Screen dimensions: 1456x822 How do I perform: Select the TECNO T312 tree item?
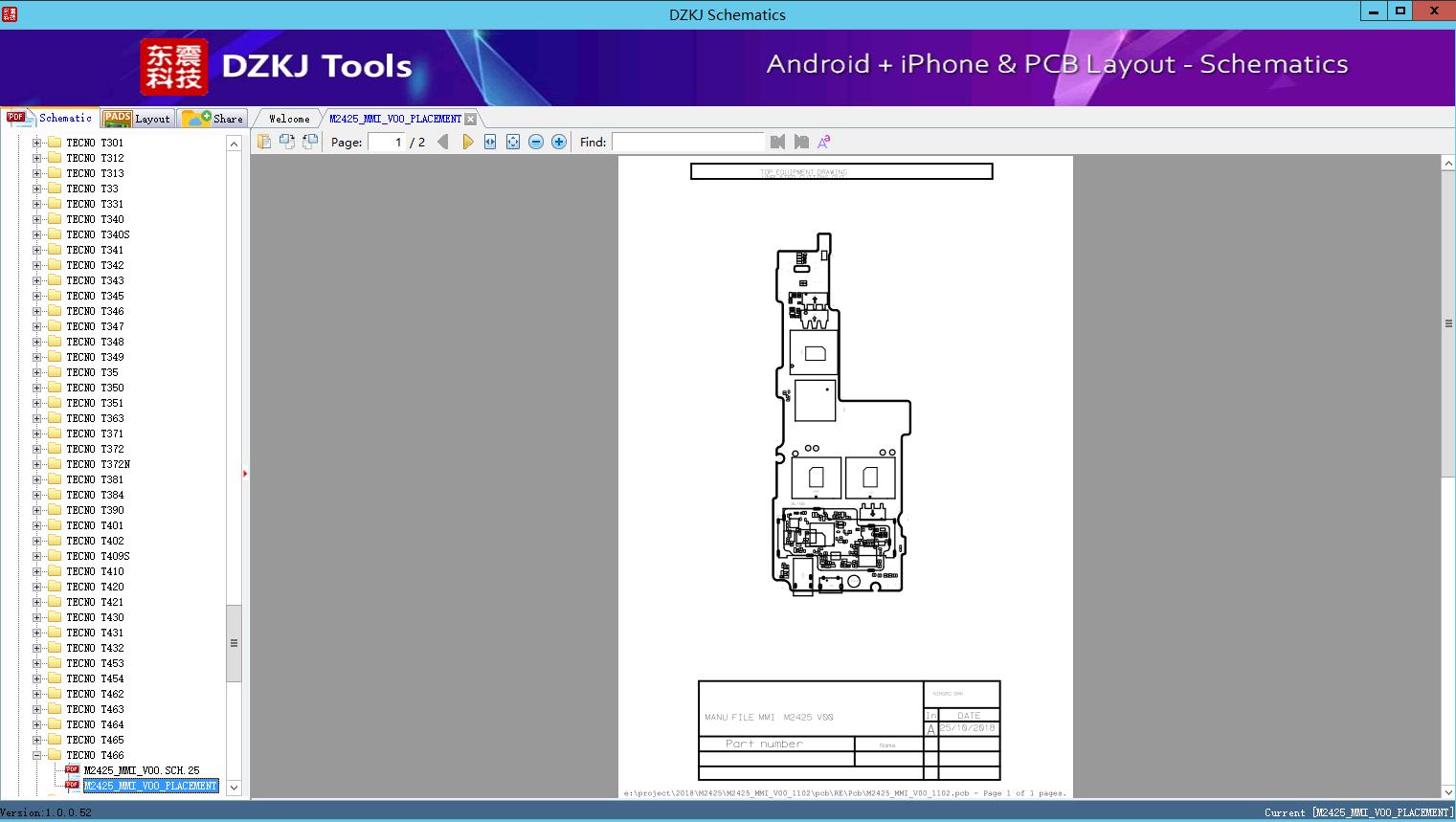[x=95, y=158]
